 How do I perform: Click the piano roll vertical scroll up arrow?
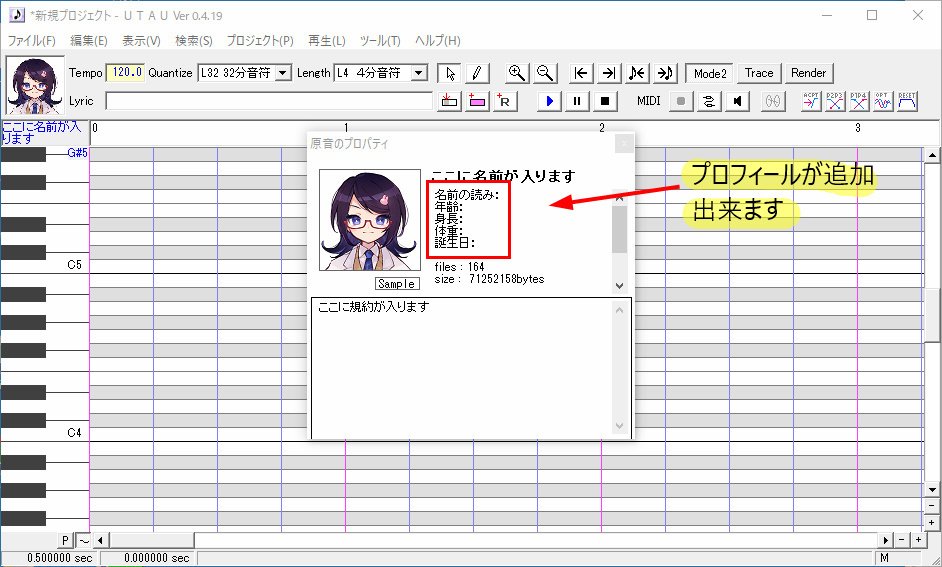coord(932,155)
